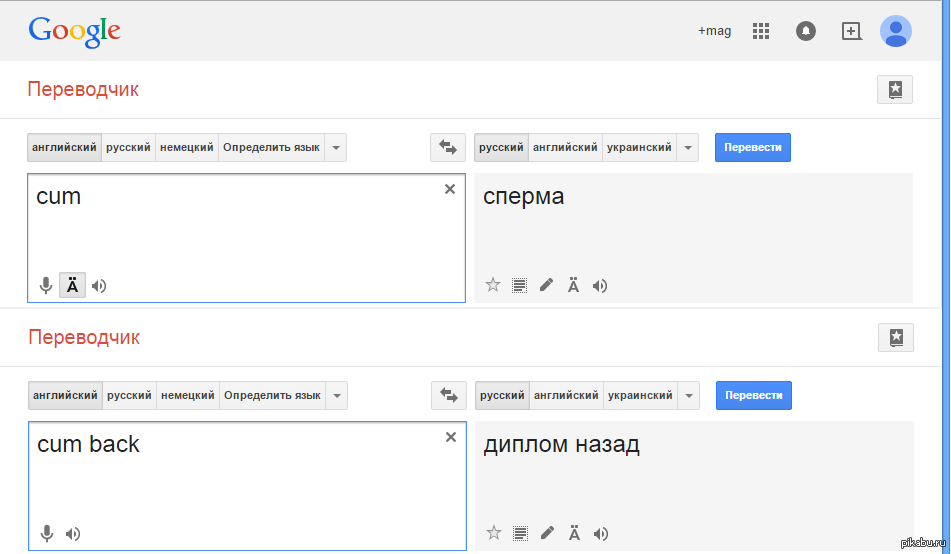Click the top Перевести button

tap(753, 148)
